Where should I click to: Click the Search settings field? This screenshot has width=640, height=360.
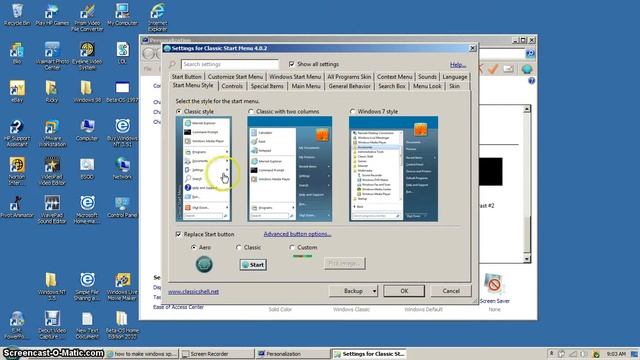click(x=230, y=64)
